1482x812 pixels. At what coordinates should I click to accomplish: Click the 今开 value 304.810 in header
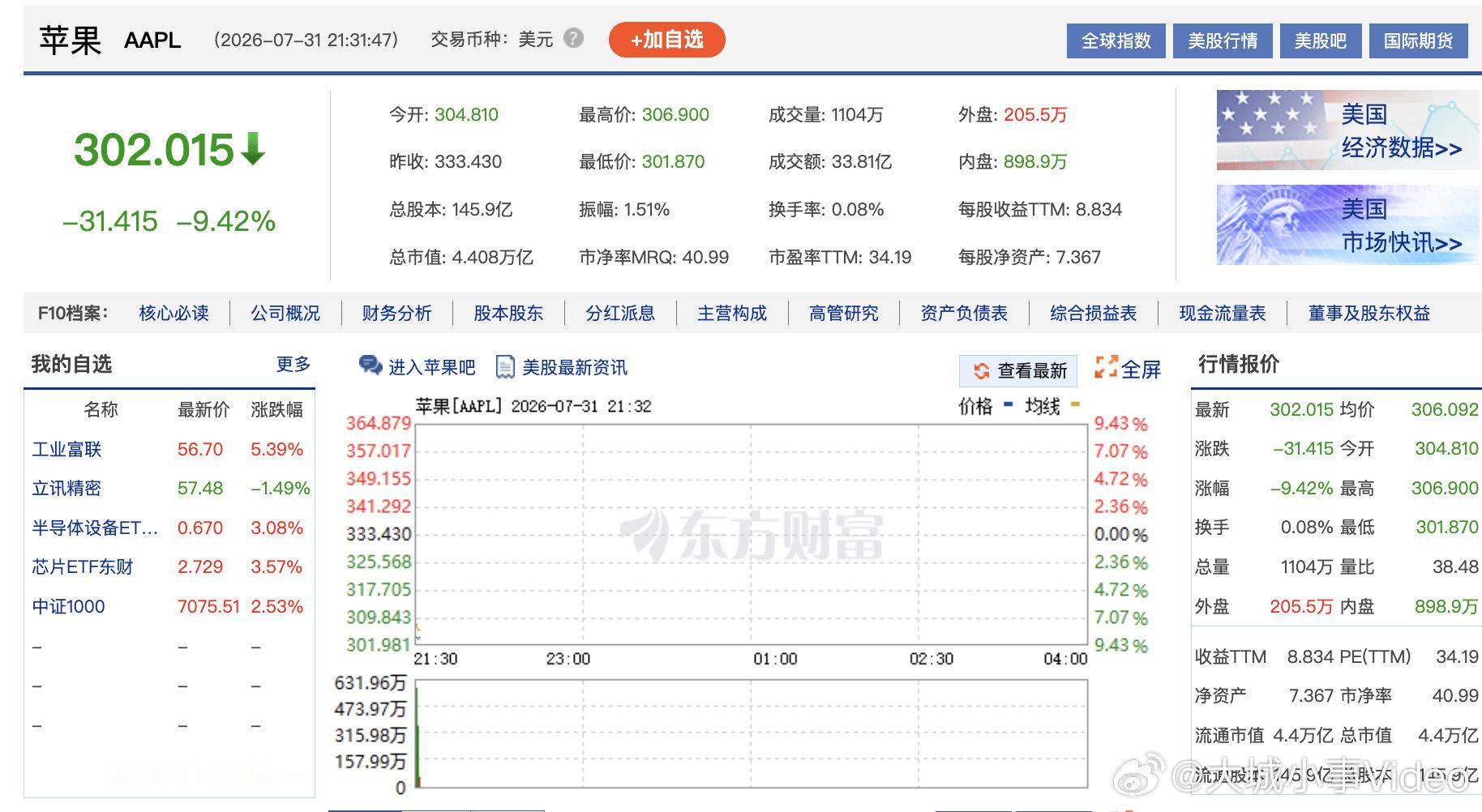click(x=466, y=114)
